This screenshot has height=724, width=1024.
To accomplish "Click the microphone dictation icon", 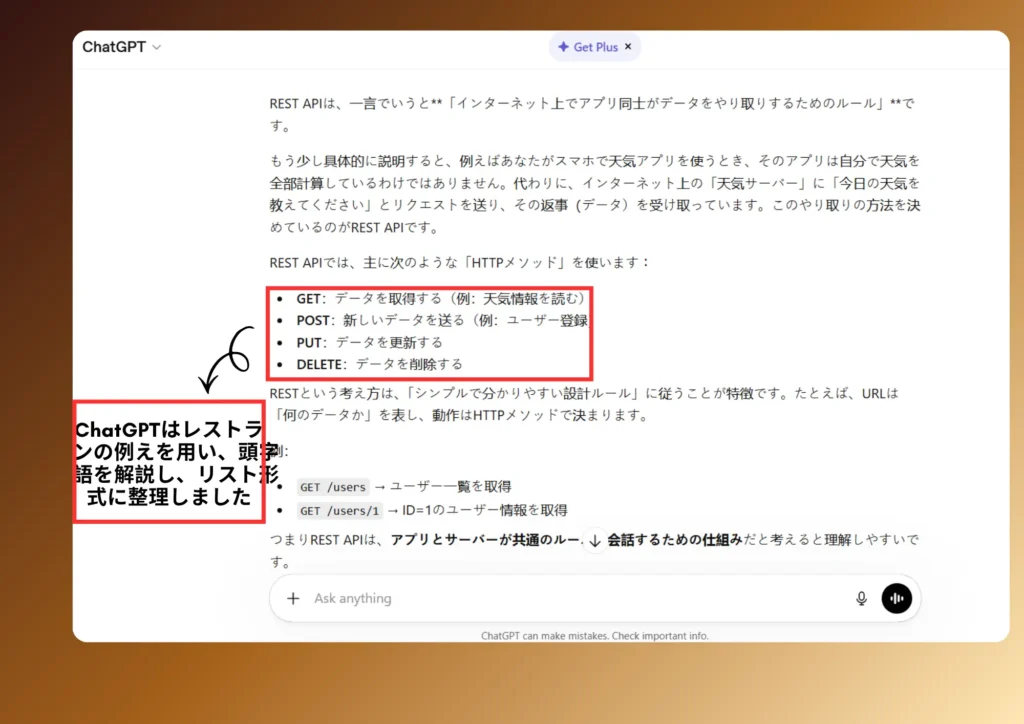I will (x=861, y=598).
